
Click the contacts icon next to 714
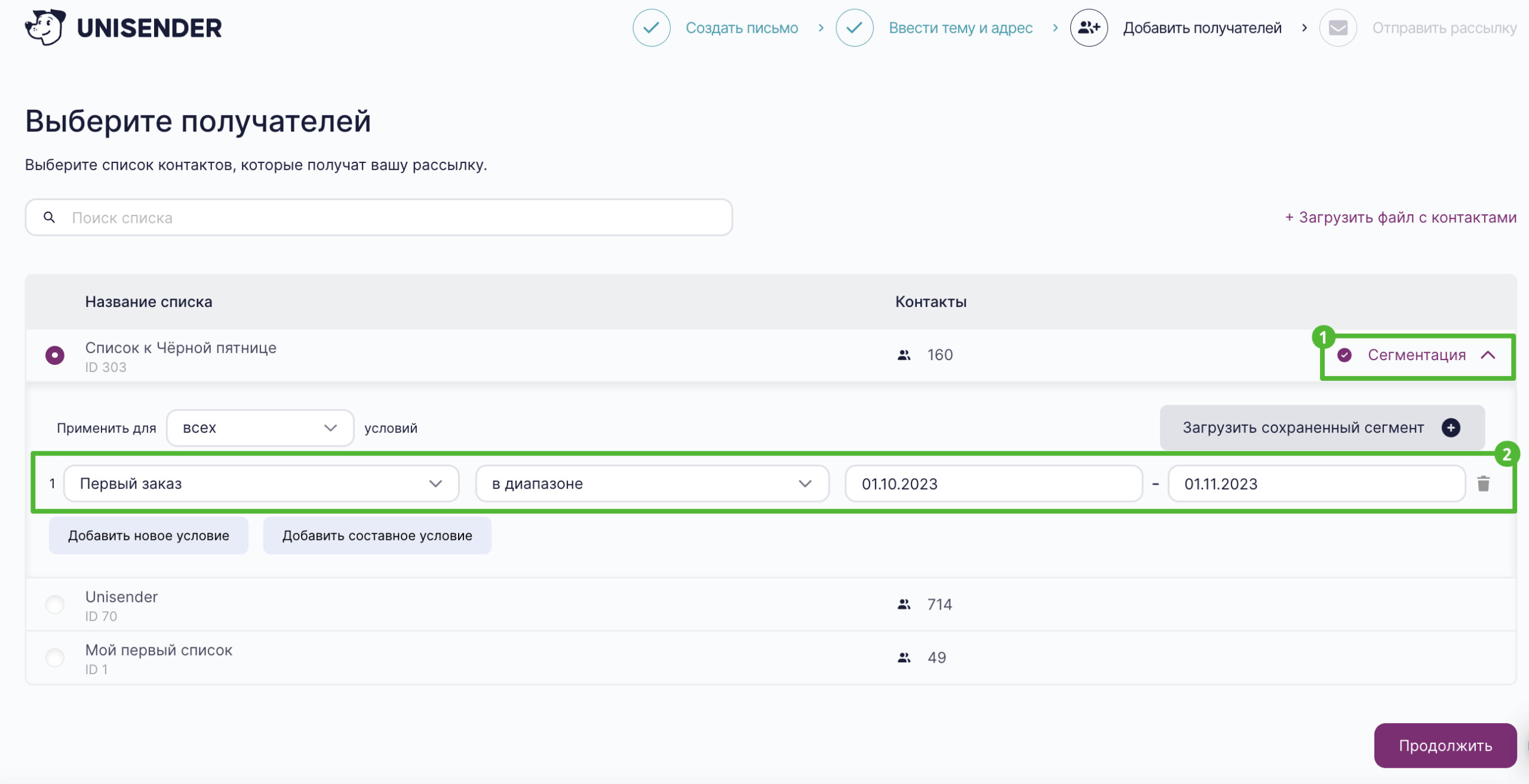[904, 605]
